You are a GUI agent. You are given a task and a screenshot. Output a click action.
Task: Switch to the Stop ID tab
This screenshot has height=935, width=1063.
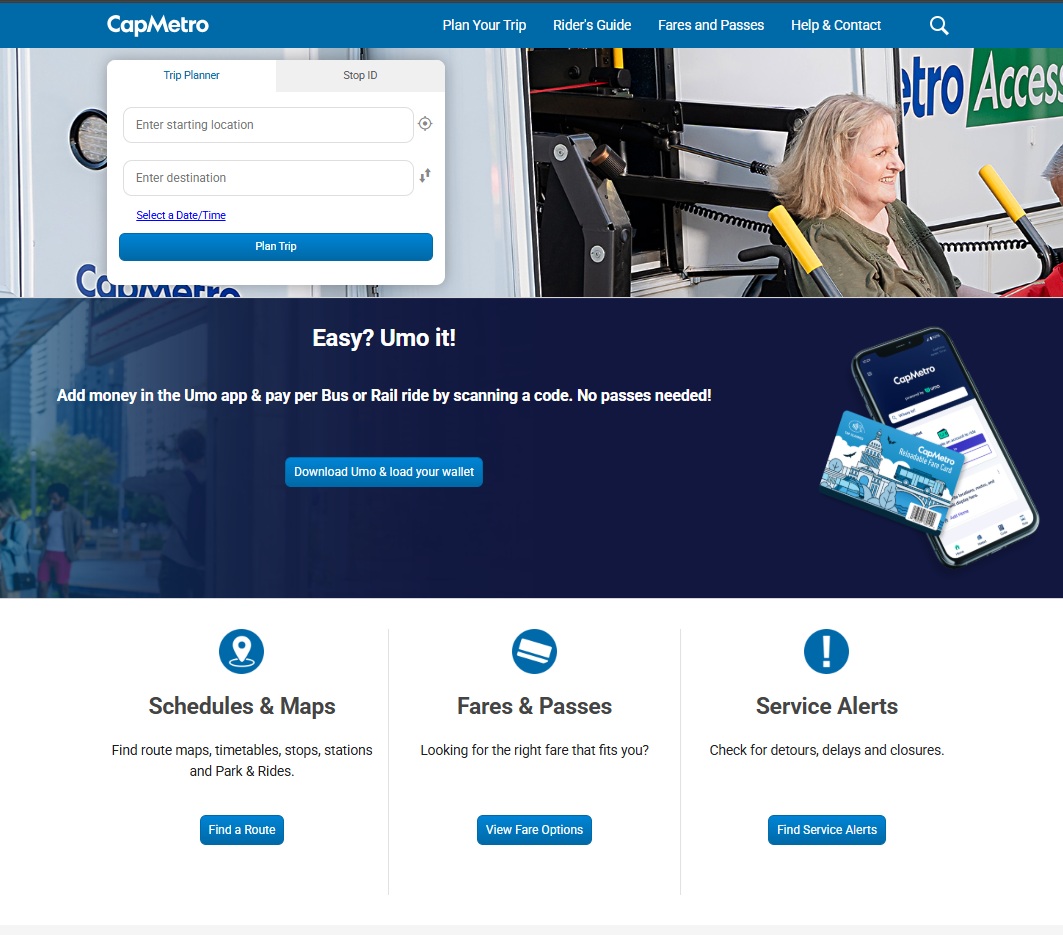click(x=360, y=75)
